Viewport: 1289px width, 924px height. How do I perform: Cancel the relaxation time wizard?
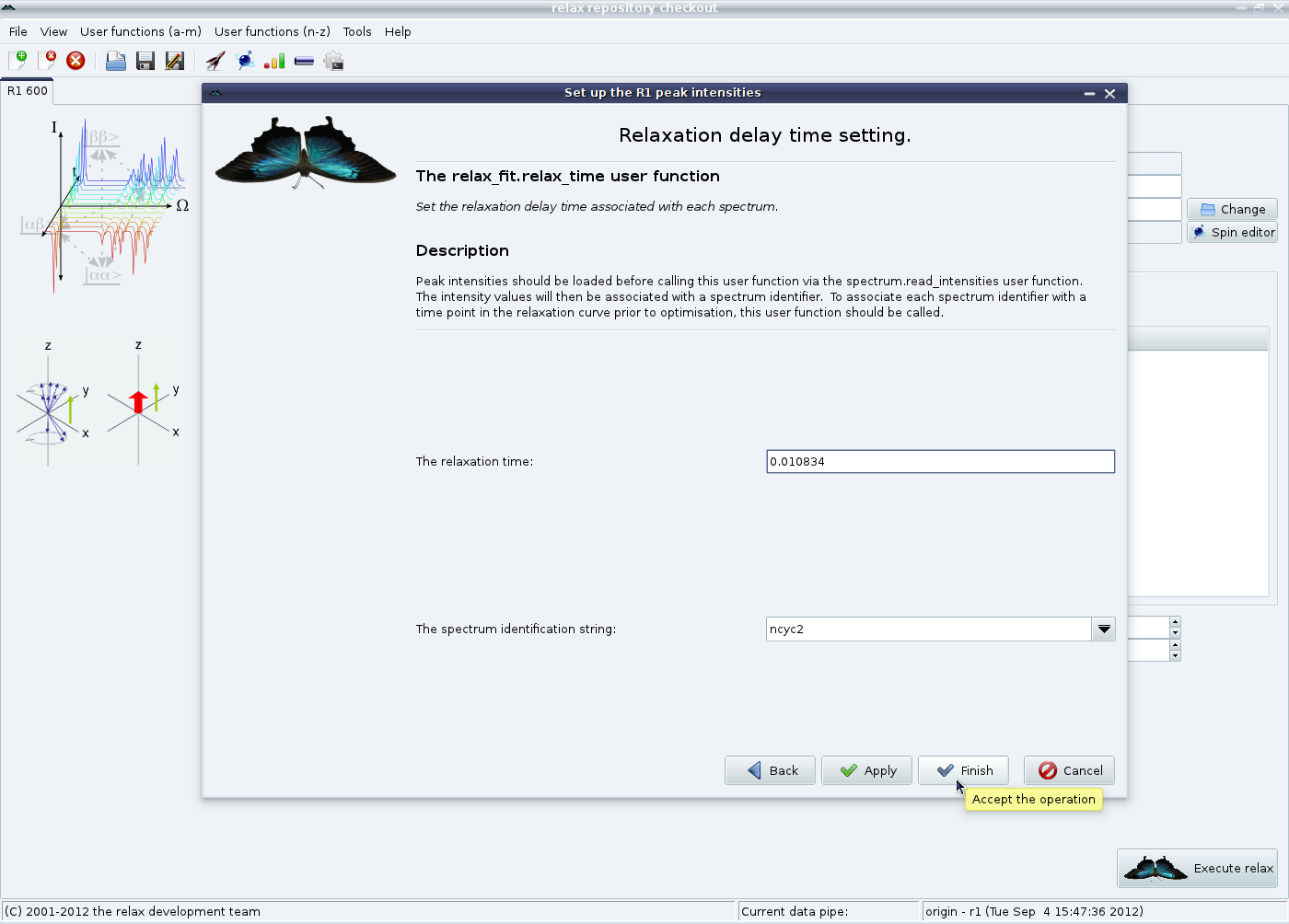click(1069, 770)
